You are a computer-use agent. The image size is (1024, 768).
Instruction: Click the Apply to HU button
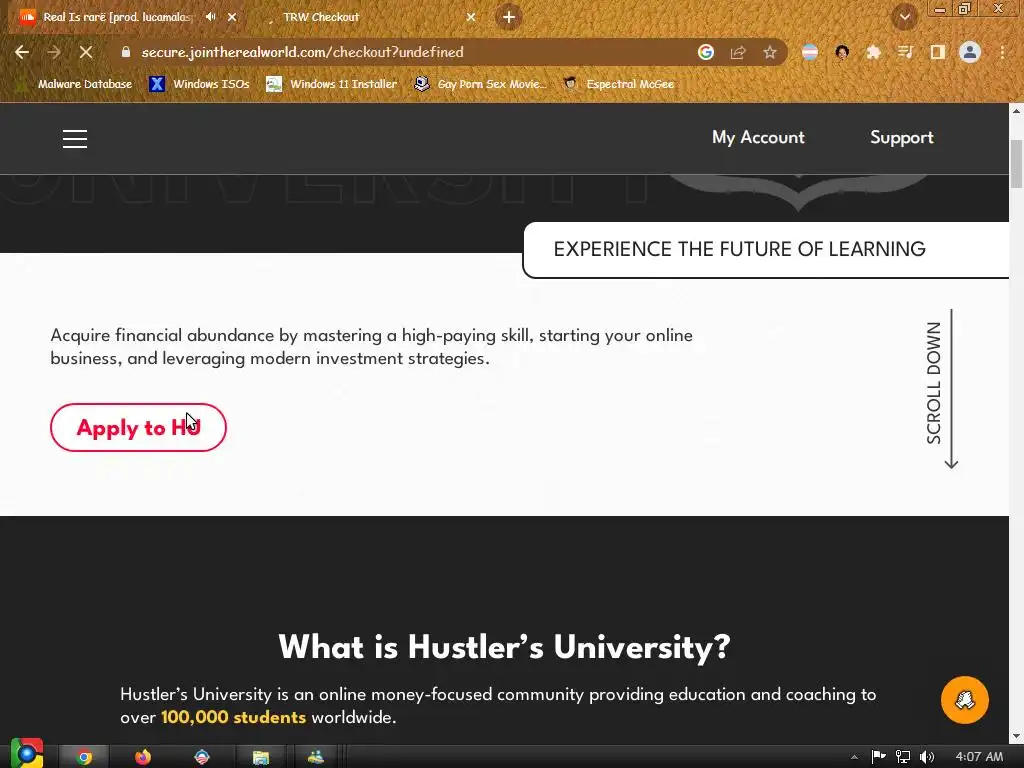[x=138, y=428]
